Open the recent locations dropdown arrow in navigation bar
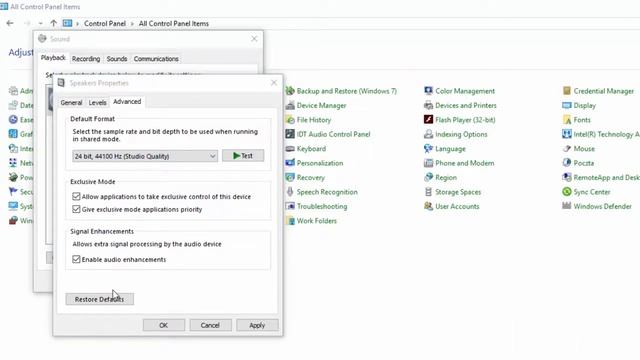 [x=40, y=24]
